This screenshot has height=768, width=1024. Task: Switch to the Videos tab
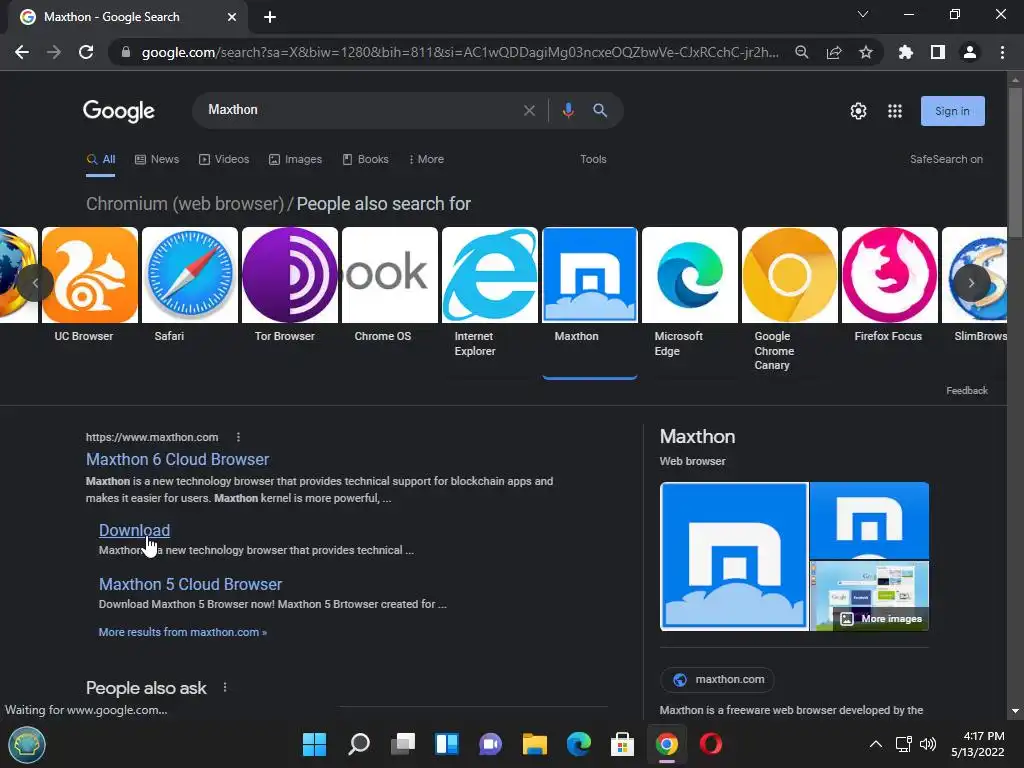pos(224,159)
